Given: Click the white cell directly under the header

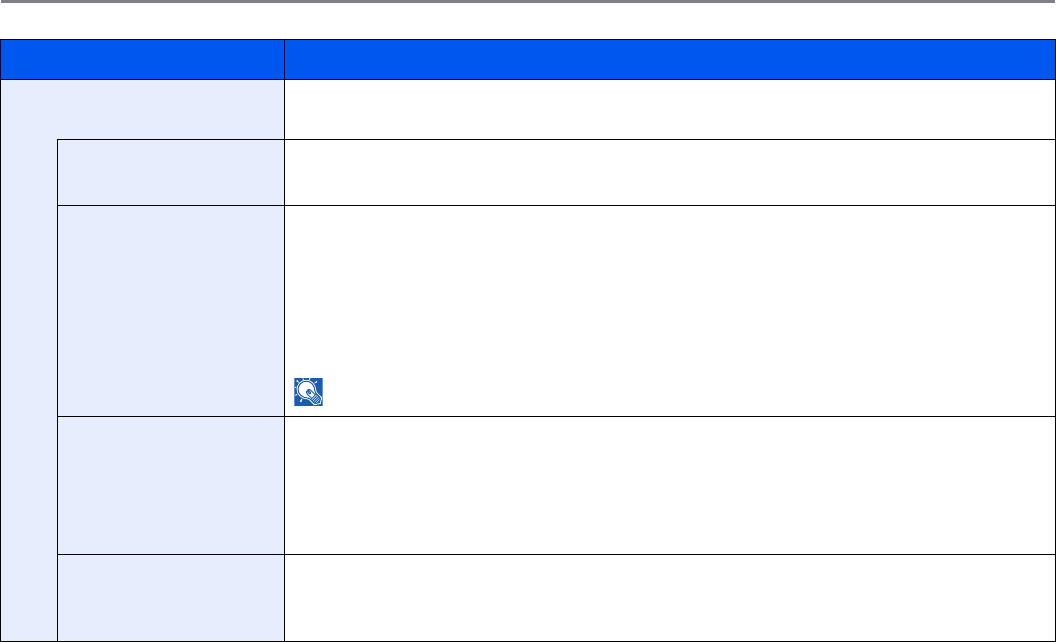Looking at the screenshot, I should 669,109.
